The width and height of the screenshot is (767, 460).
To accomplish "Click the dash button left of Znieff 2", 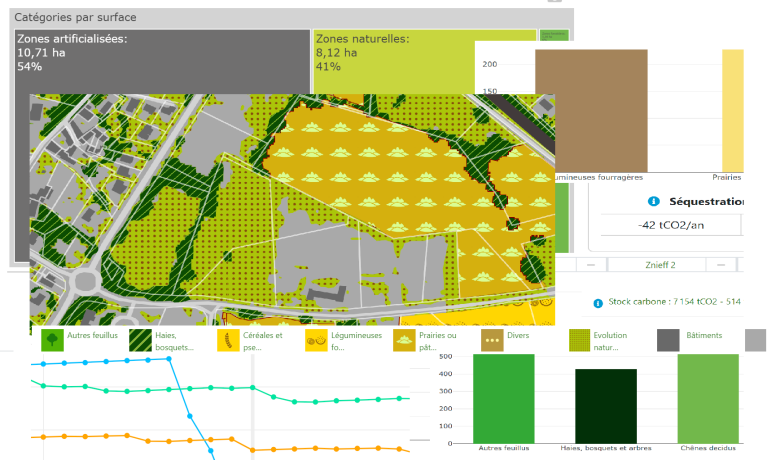I will click(593, 265).
